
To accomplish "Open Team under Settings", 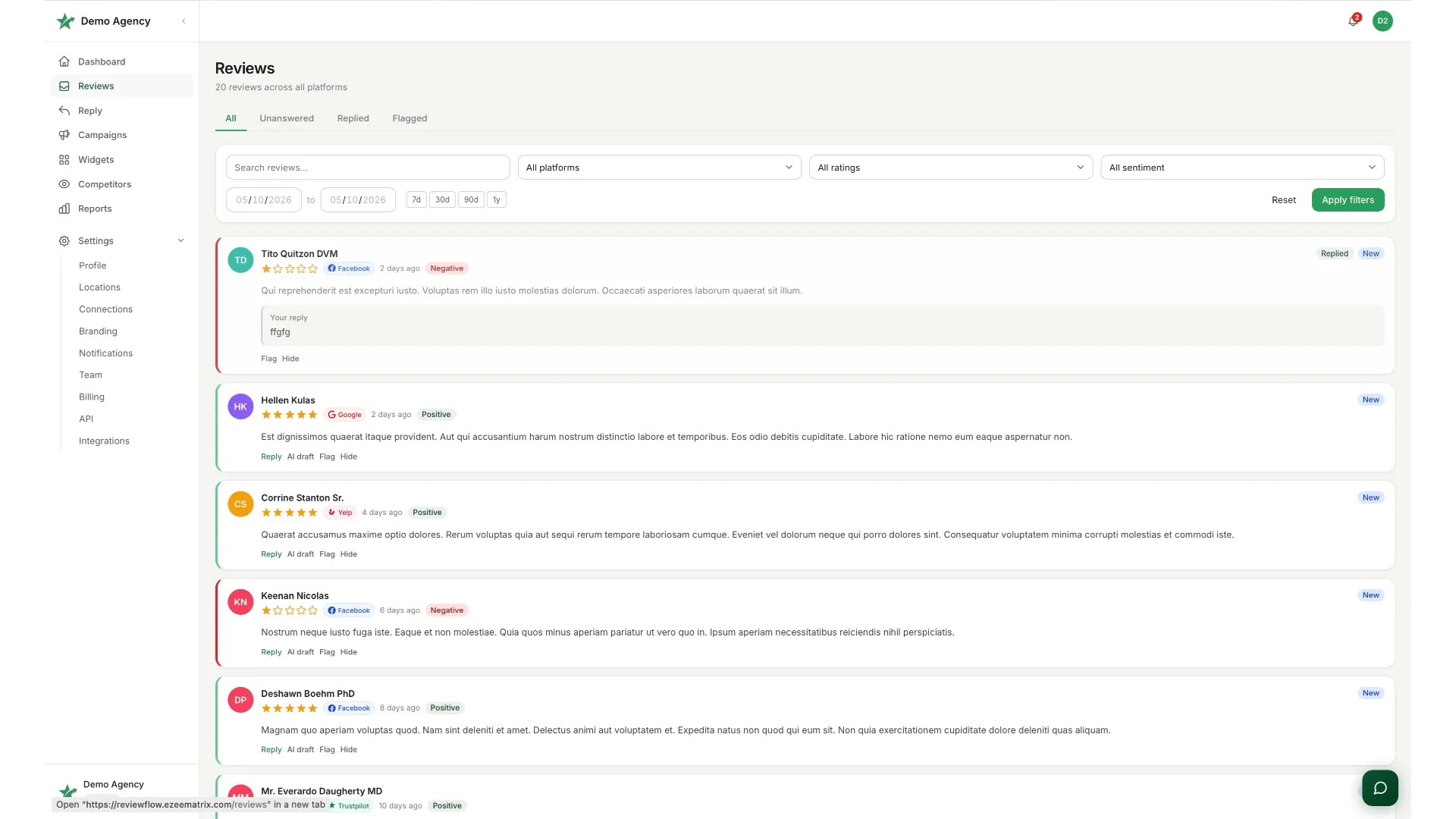I will 90,375.
